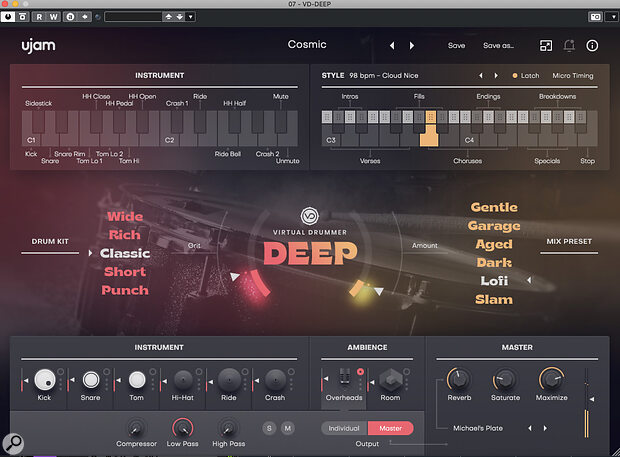Image resolution: width=620 pixels, height=457 pixels.
Task: Toggle the Overheads enable circle
Action: (x=360, y=372)
